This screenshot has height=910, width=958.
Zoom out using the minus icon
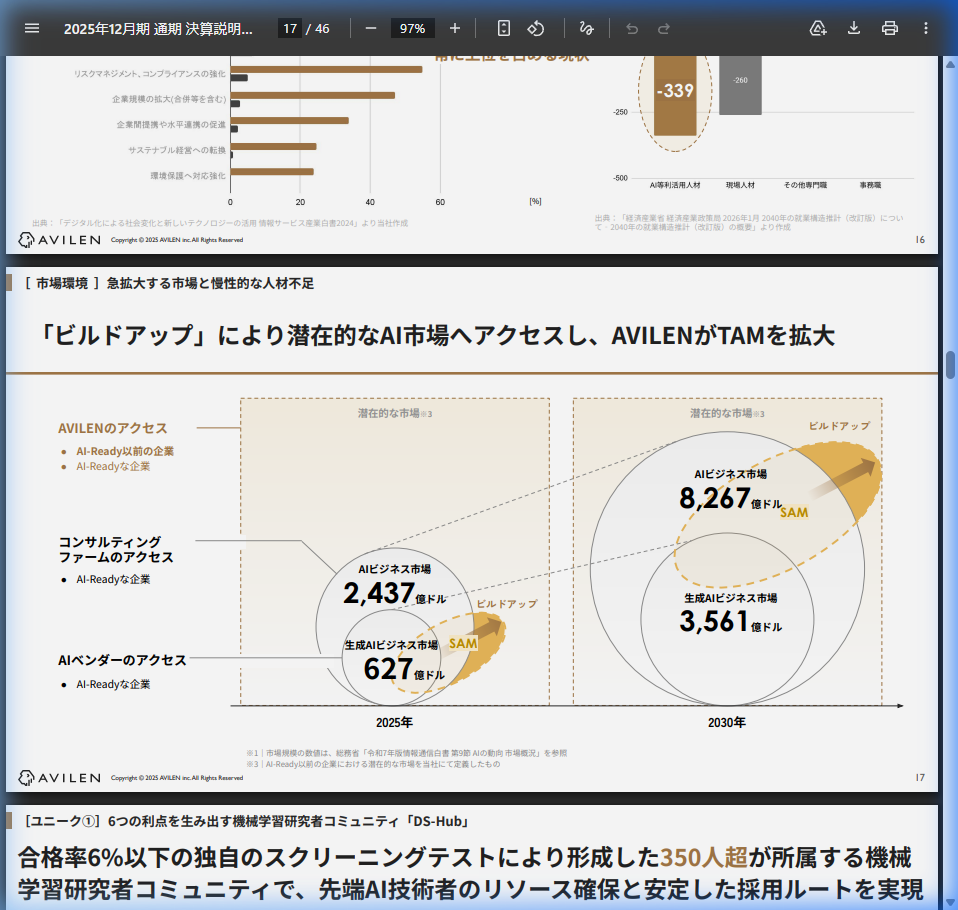[371, 28]
